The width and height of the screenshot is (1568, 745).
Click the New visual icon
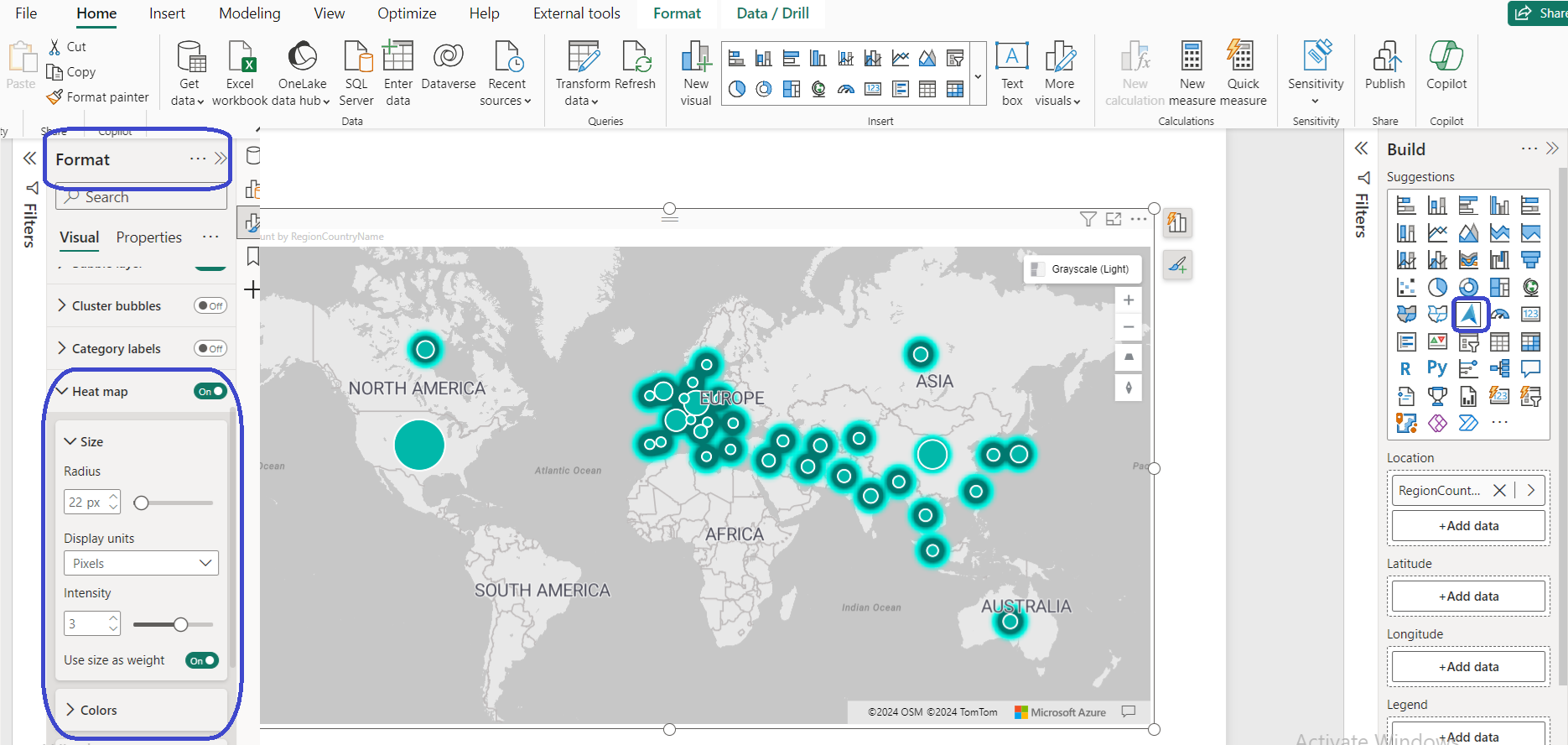(696, 57)
